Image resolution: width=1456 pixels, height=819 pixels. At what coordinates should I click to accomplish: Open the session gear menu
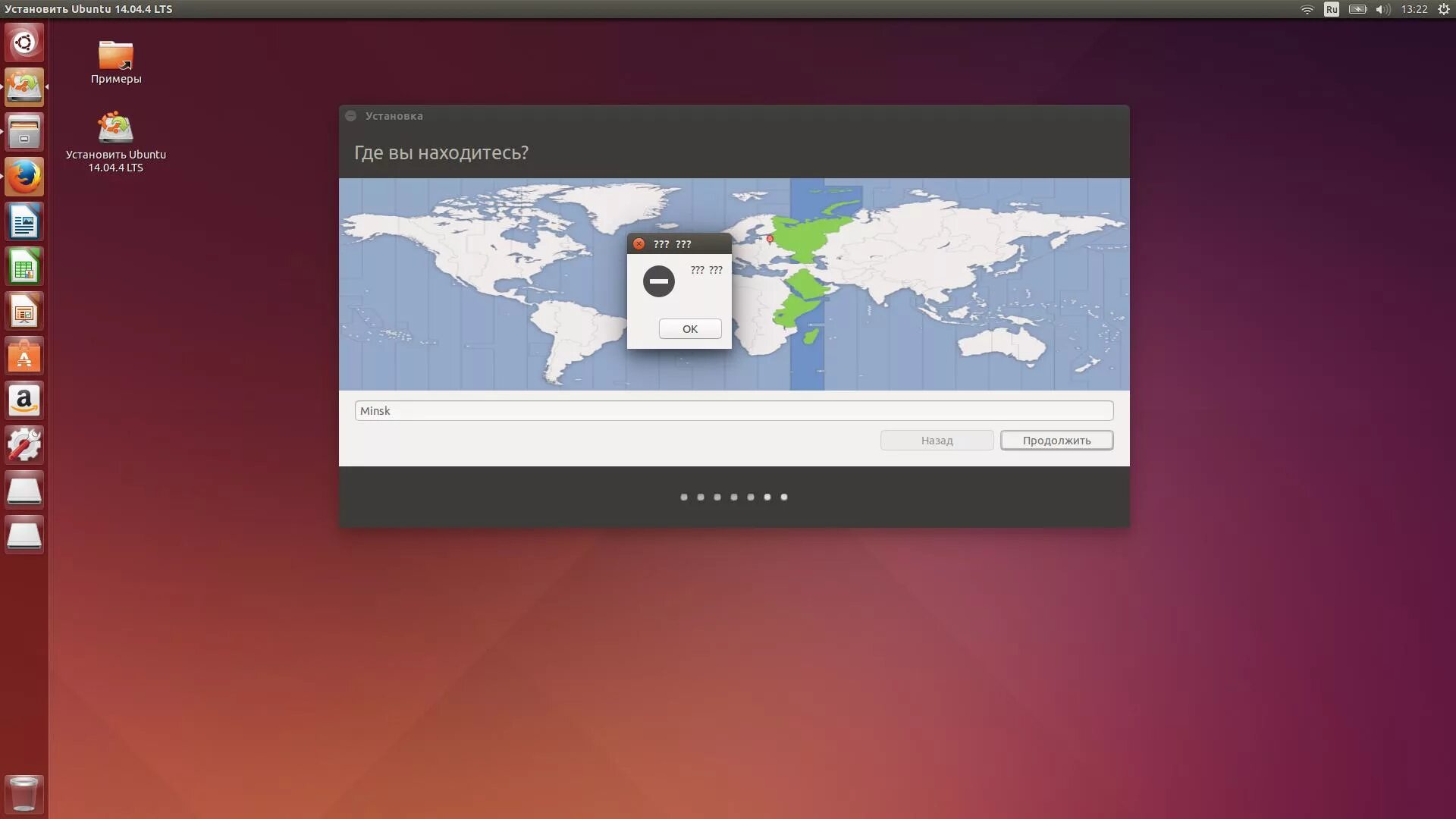pos(1444,9)
